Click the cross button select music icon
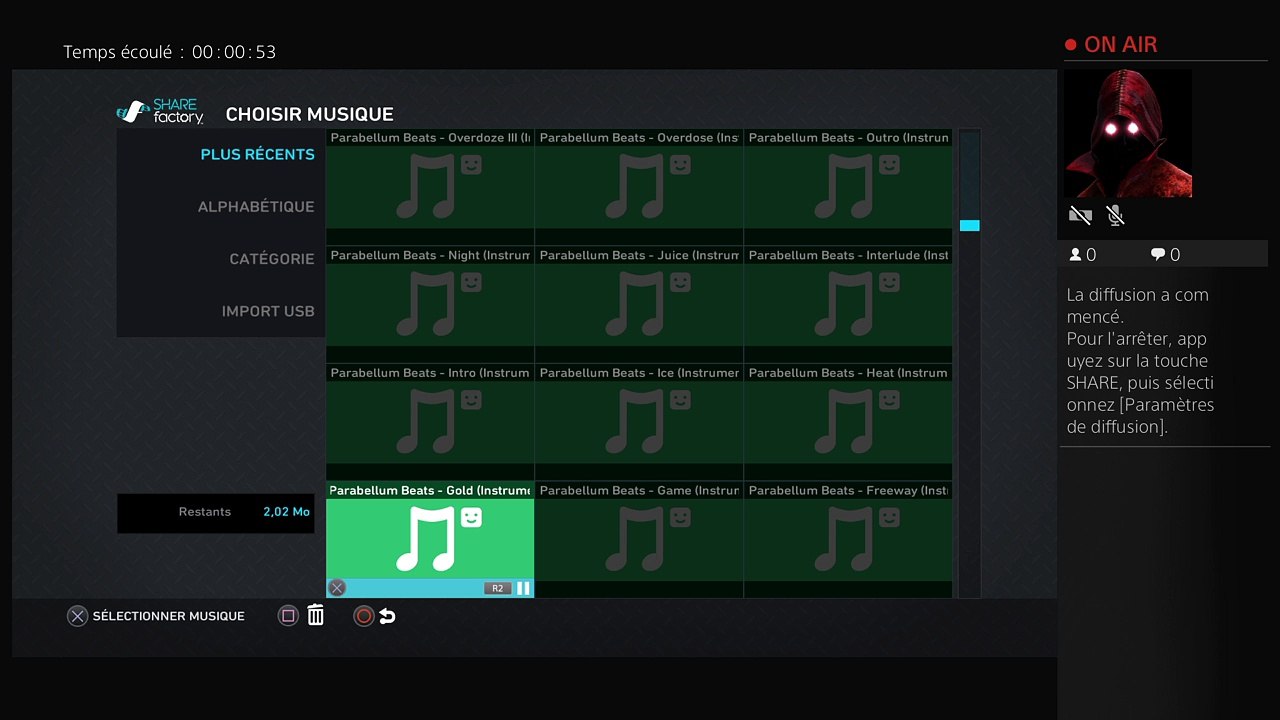 click(77, 616)
